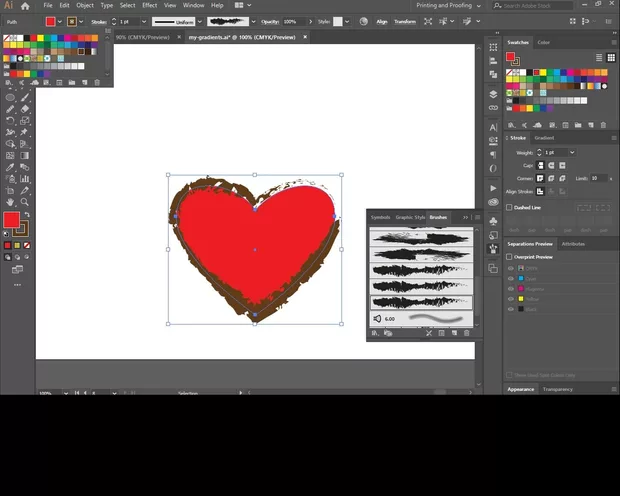Viewport: 620px width, 496px height.
Task: Click the Align button in control bar
Action: [381, 21]
